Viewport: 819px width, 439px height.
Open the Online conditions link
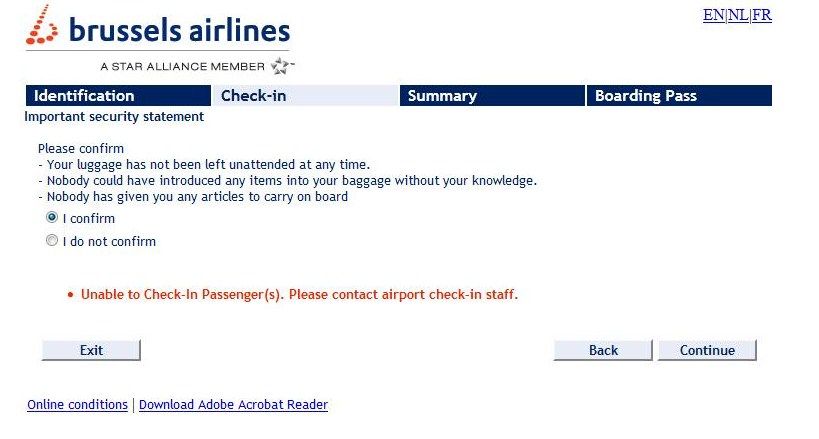pyautogui.click(x=78, y=405)
